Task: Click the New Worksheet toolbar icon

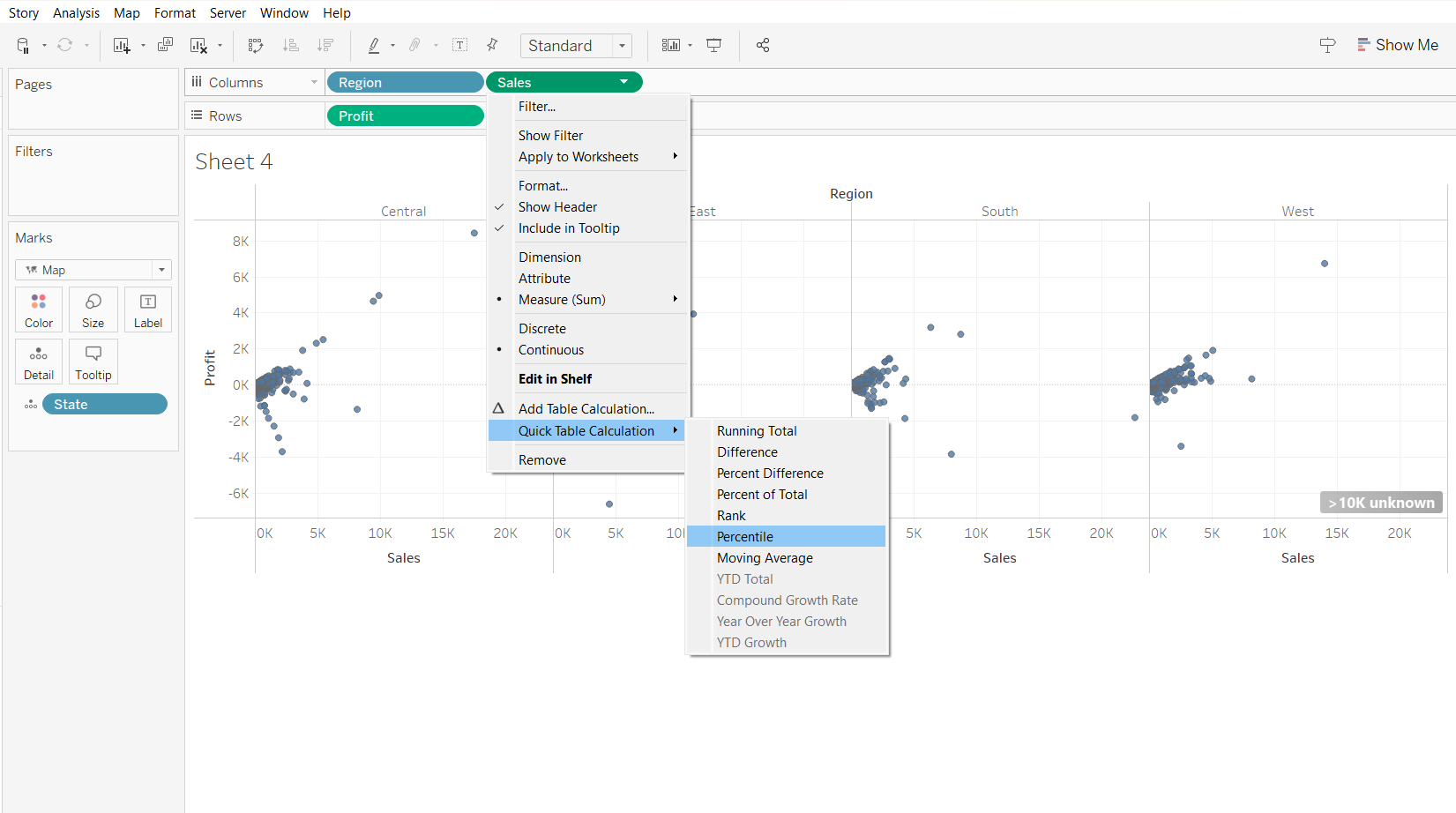Action: (x=122, y=45)
